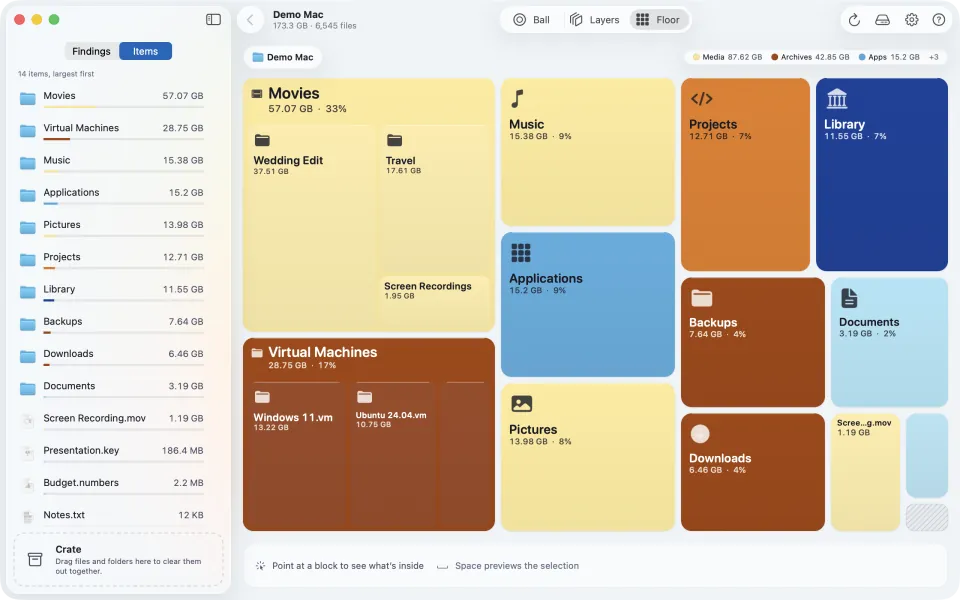This screenshot has height=600, width=960.
Task: Click the Virtual Machines folder icon in treemap header
Action: pos(257,353)
